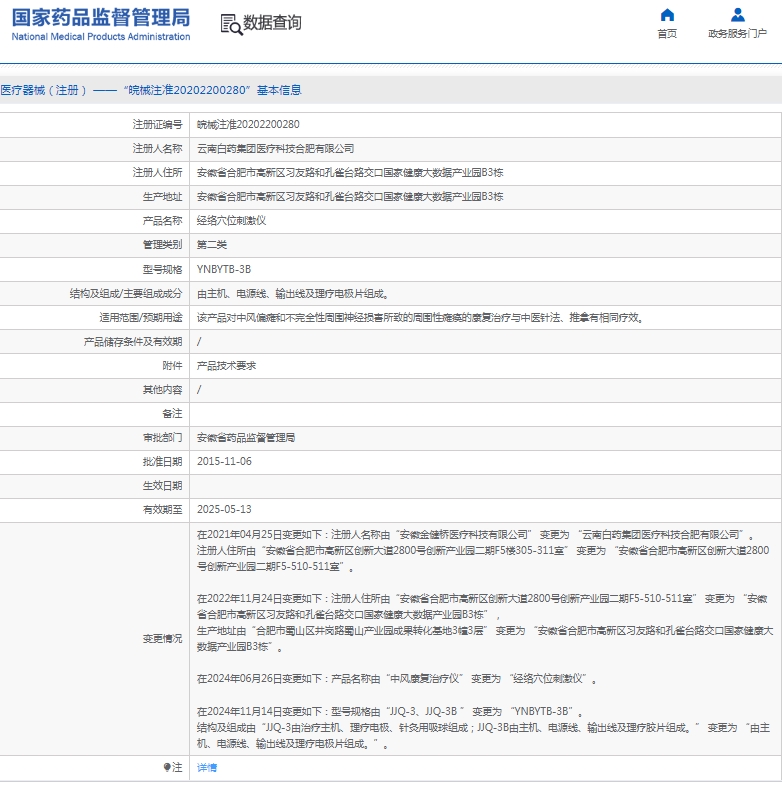The height and width of the screenshot is (787, 782).
Task: Open the 政务服务门户 user icon
Action: [x=737, y=15]
